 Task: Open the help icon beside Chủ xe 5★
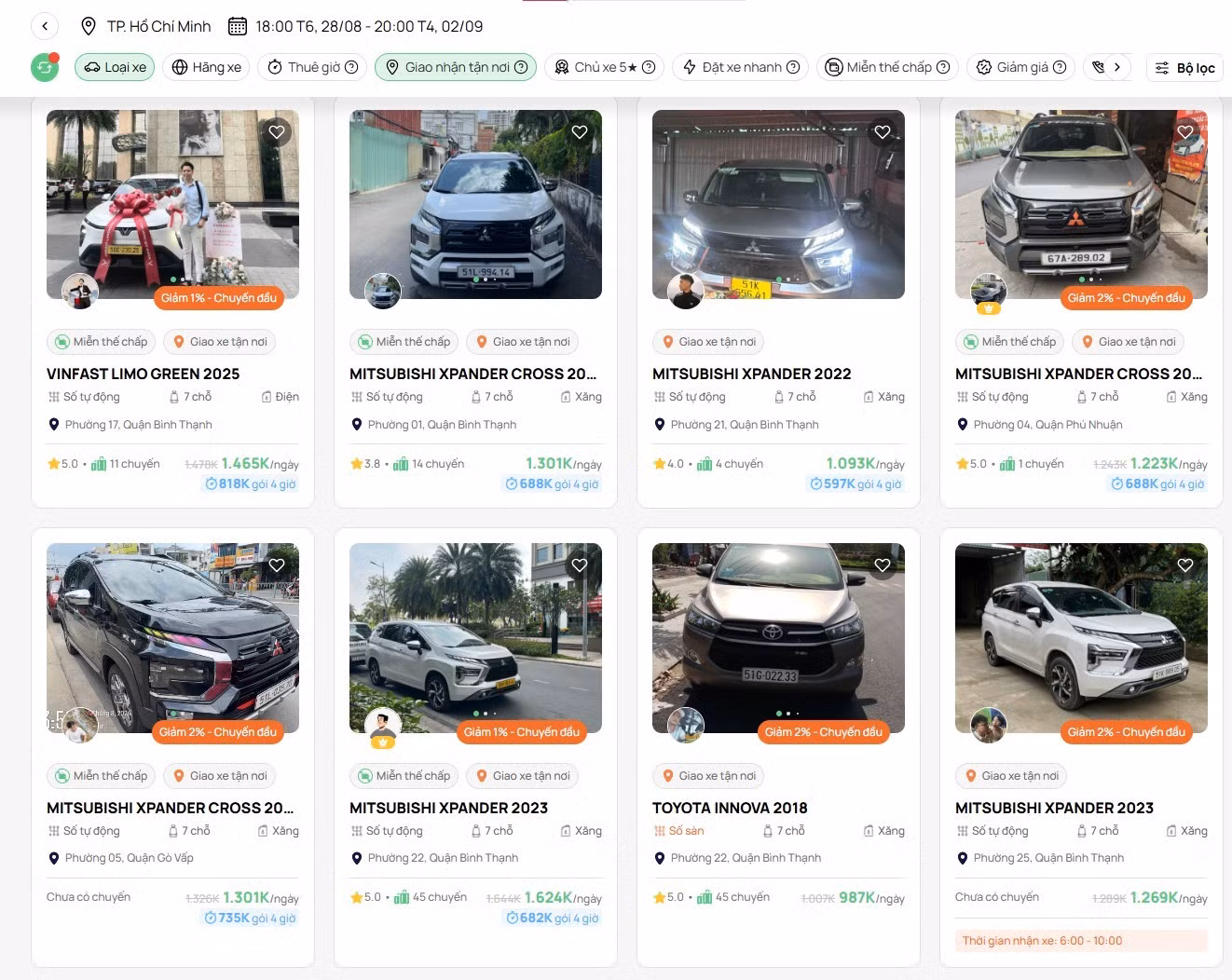[x=649, y=67]
